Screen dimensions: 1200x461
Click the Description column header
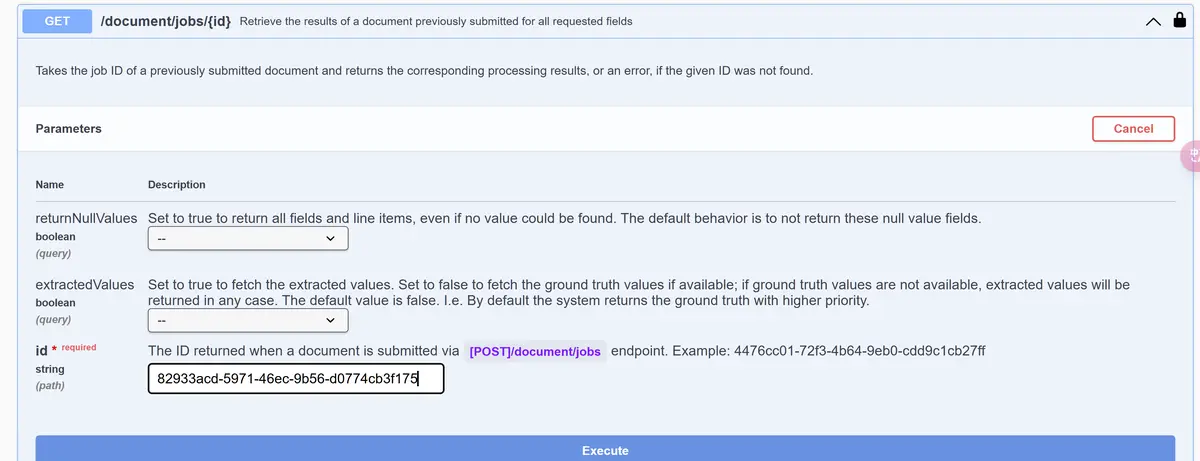177,185
